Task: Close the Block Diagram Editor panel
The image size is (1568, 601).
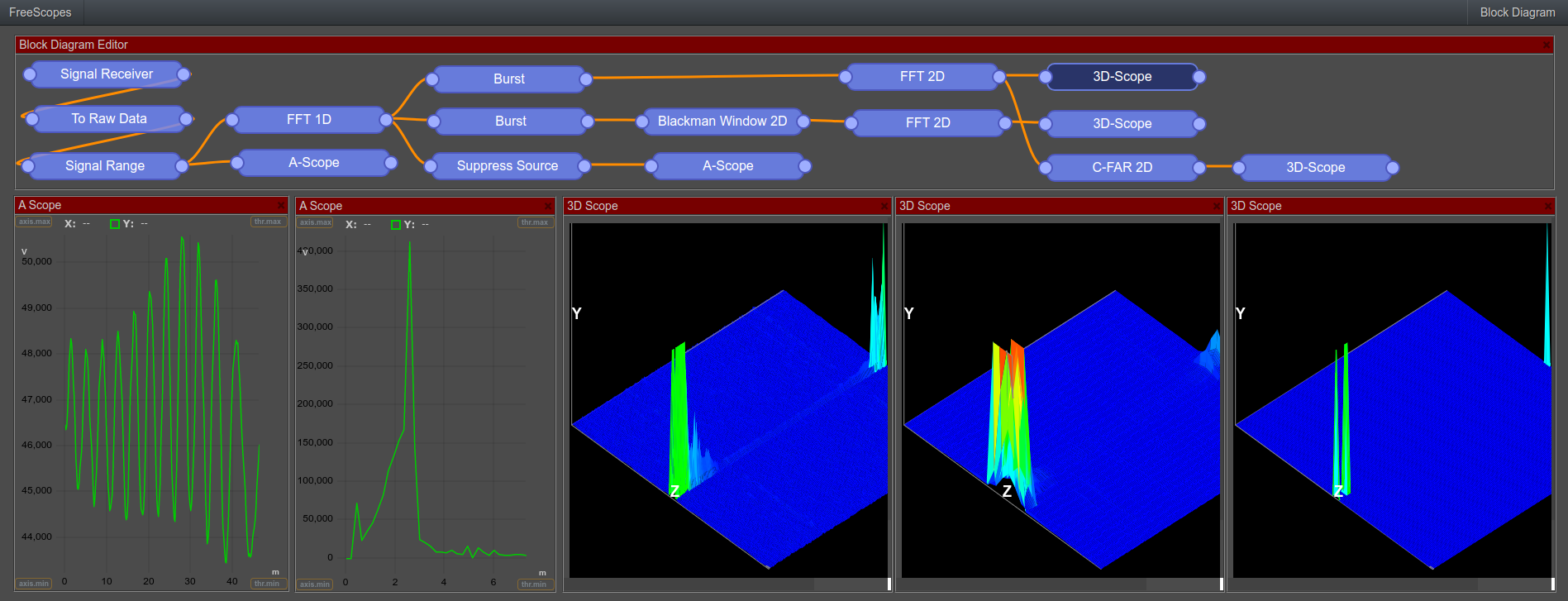Action: (x=1547, y=45)
